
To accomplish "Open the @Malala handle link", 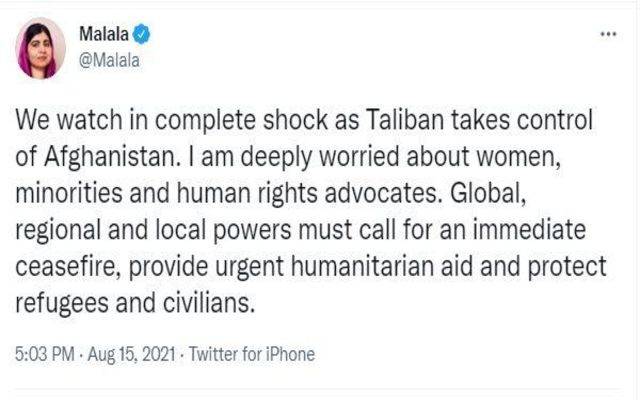I will (109, 60).
